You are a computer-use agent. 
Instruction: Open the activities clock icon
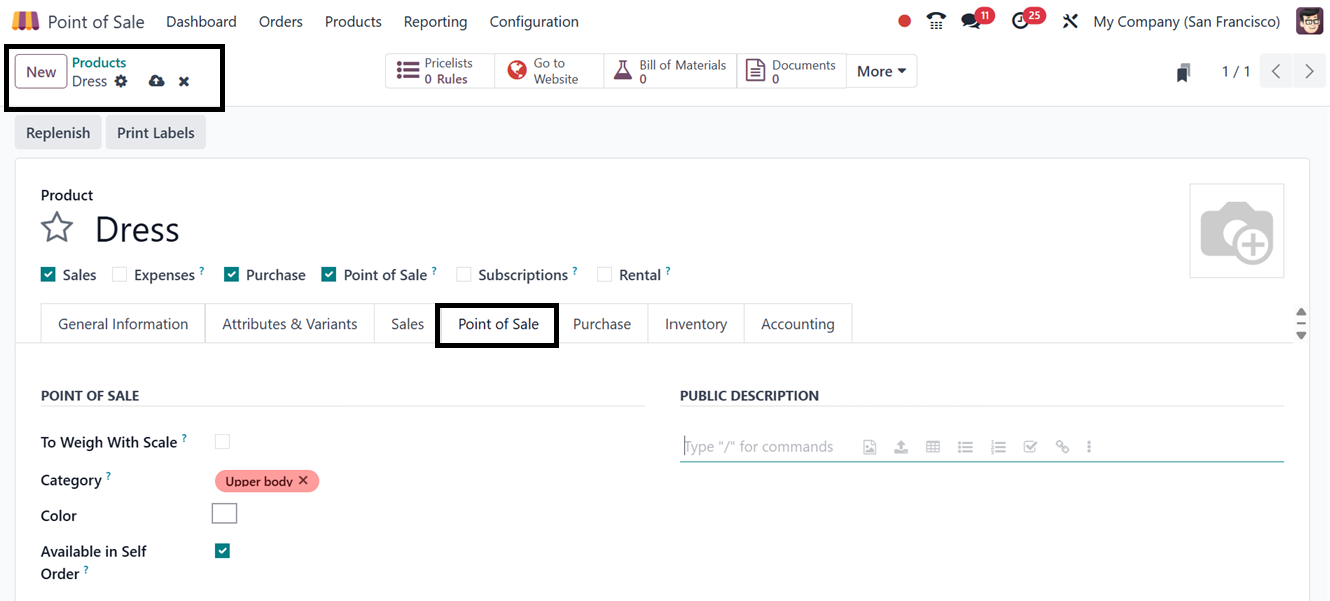[1020, 21]
